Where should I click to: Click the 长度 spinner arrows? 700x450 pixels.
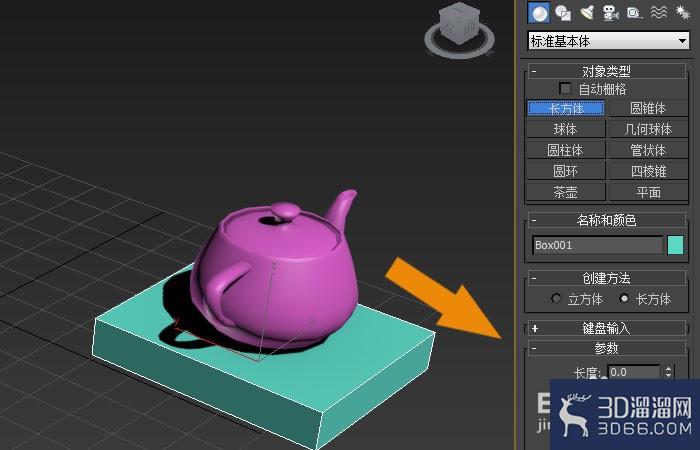tap(668, 372)
